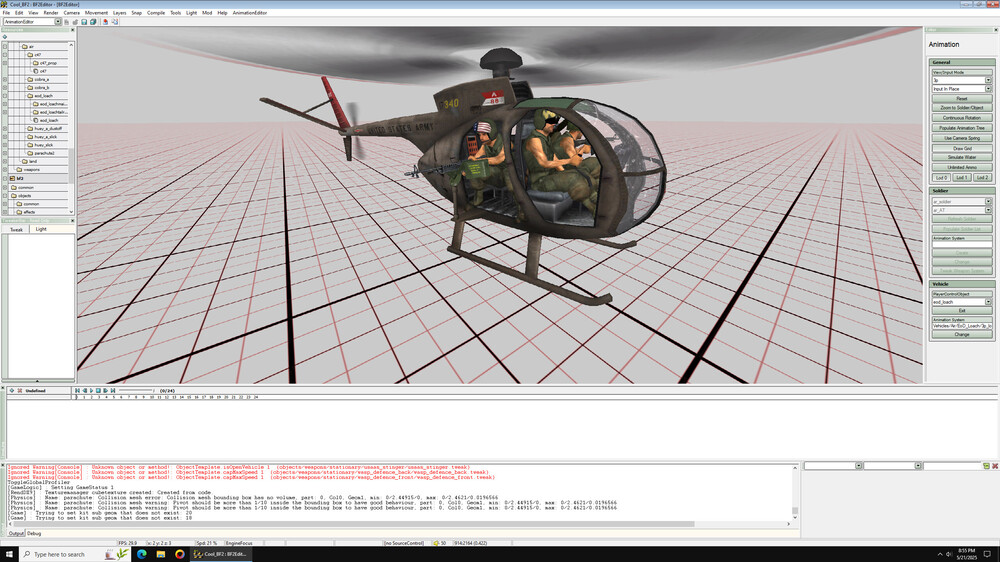Toggle the checkbox beside the weapons folder
Screen dimensions: 1000x562
[x=5, y=170]
